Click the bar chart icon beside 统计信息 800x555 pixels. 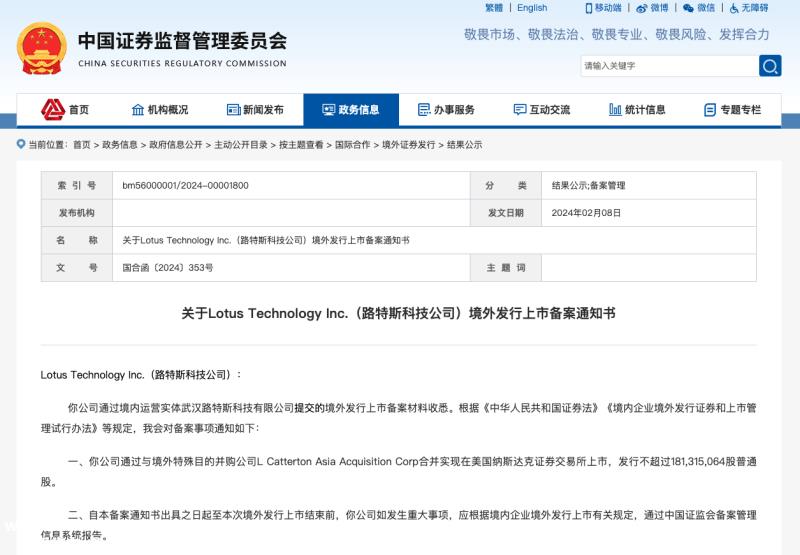(615, 109)
